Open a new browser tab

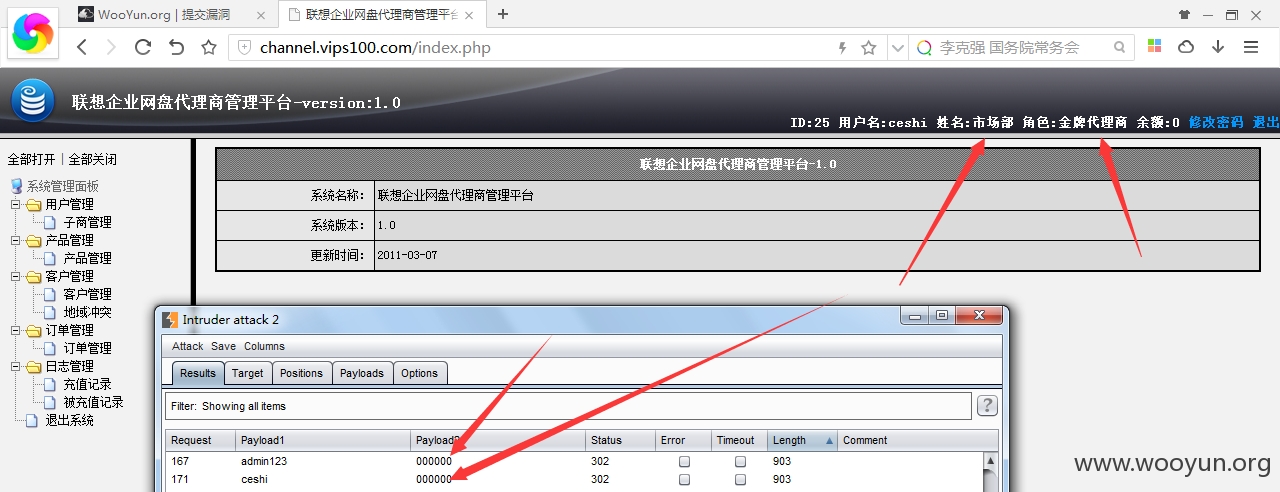(503, 14)
